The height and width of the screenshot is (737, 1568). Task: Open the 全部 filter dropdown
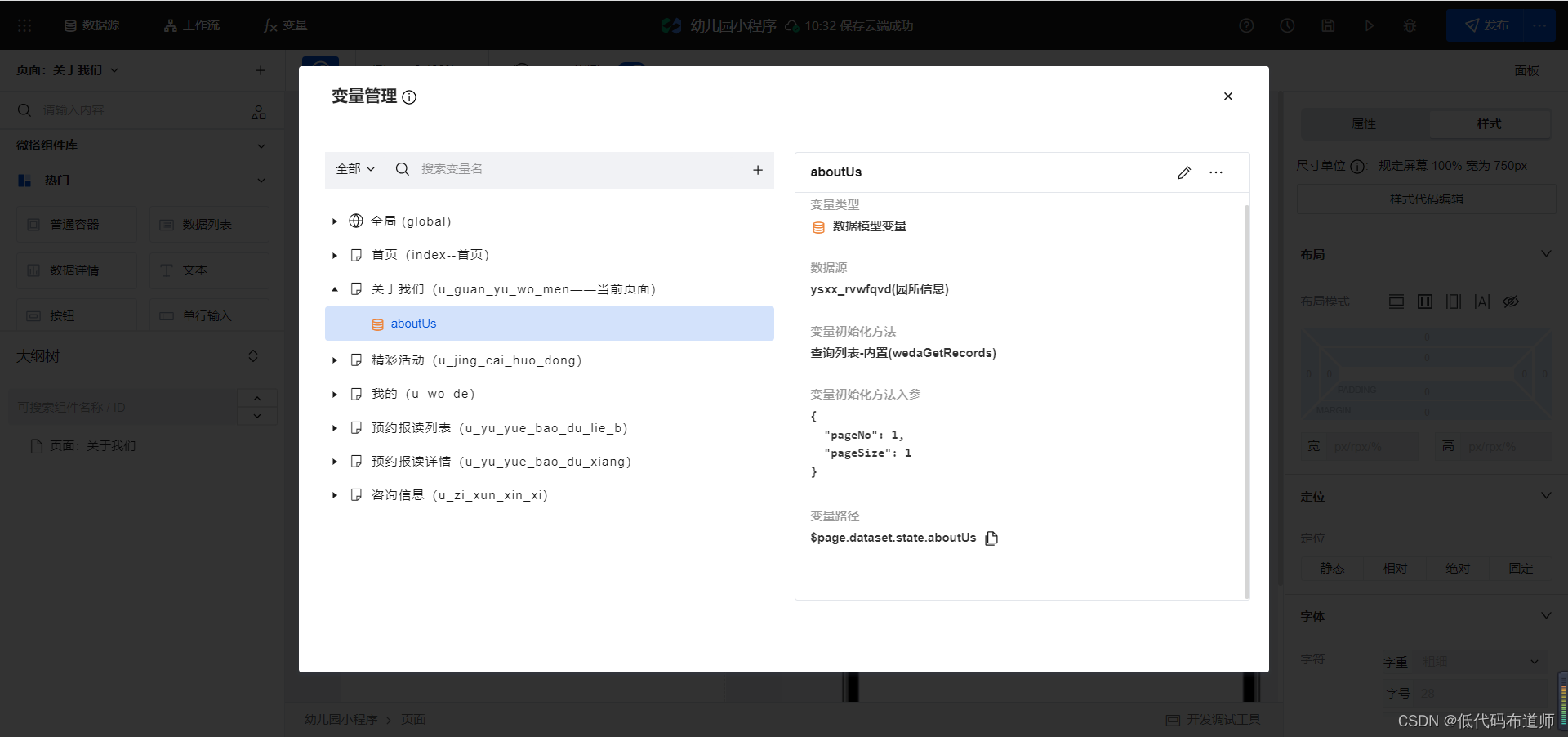coord(355,169)
